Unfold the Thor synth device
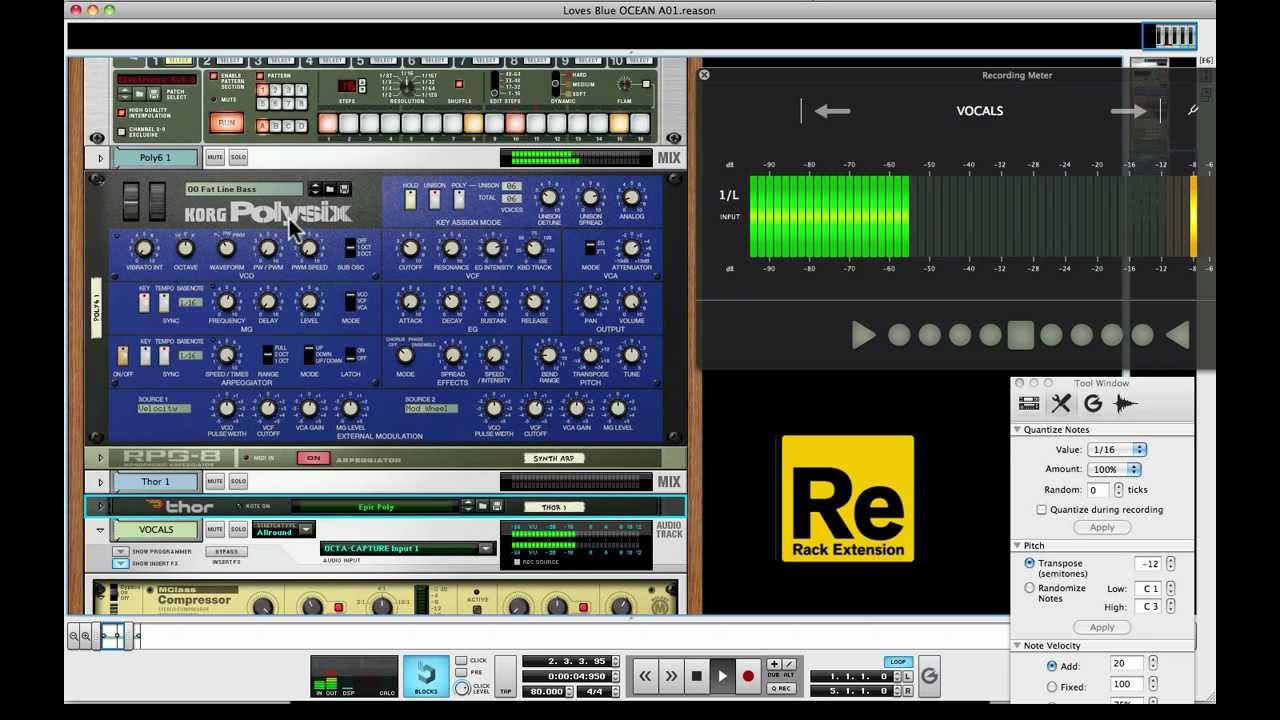1280x720 pixels. pyautogui.click(x=100, y=507)
